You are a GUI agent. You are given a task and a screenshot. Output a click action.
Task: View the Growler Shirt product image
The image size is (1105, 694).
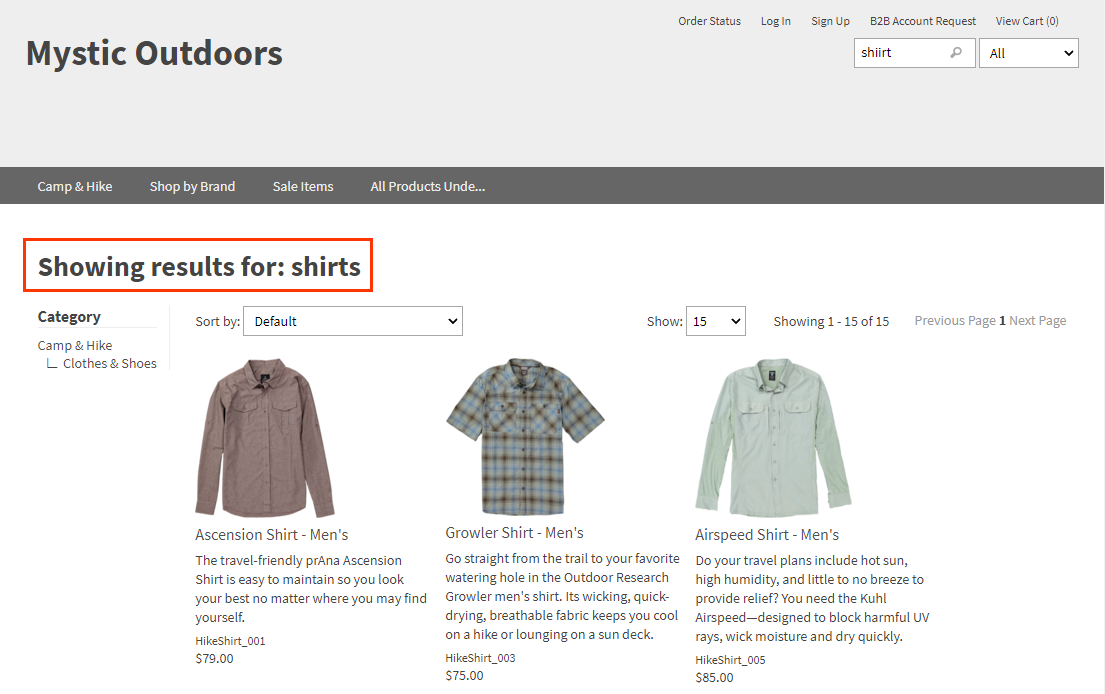[524, 437]
